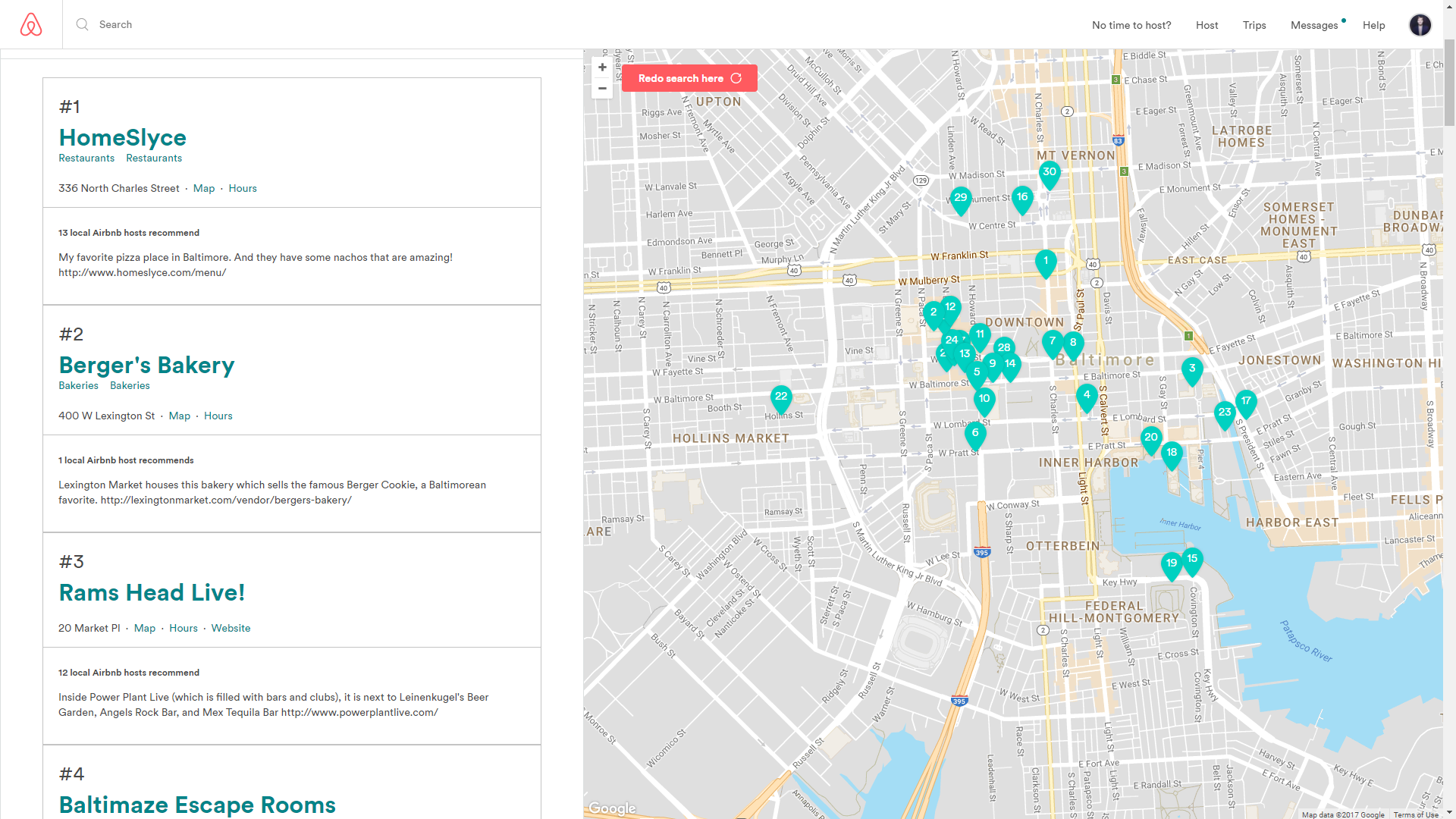Open the user profile avatar
The height and width of the screenshot is (819, 1456).
point(1420,25)
